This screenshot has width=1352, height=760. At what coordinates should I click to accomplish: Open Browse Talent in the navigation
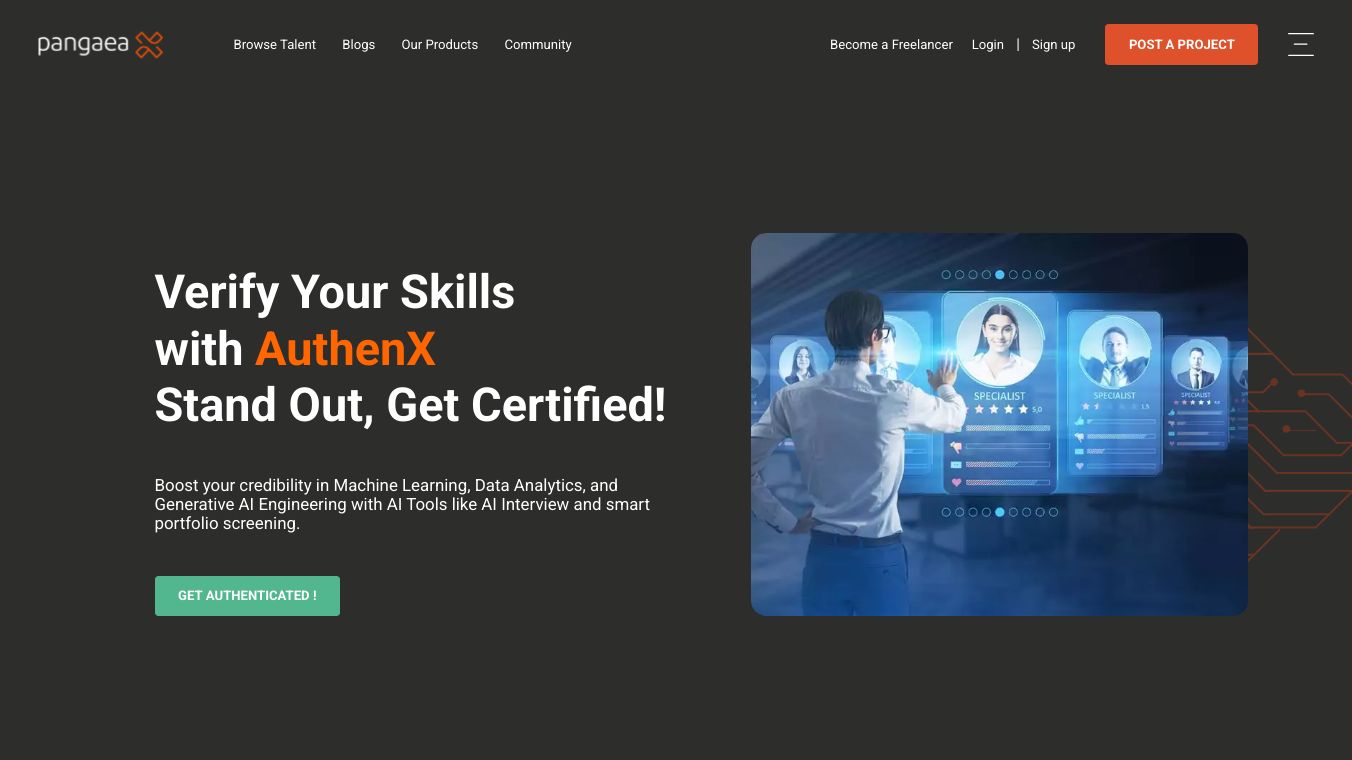click(274, 45)
